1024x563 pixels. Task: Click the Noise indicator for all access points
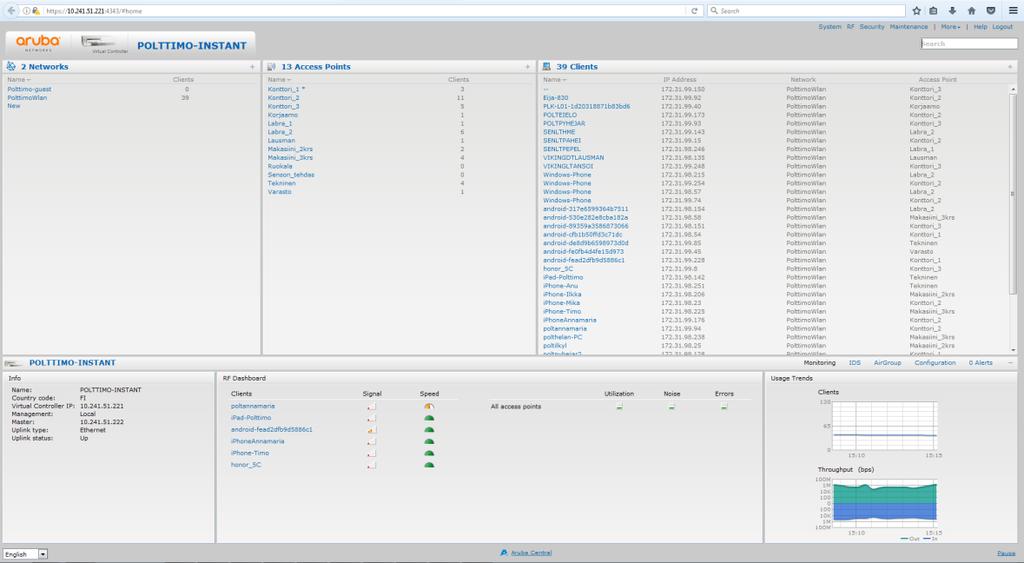[671, 406]
